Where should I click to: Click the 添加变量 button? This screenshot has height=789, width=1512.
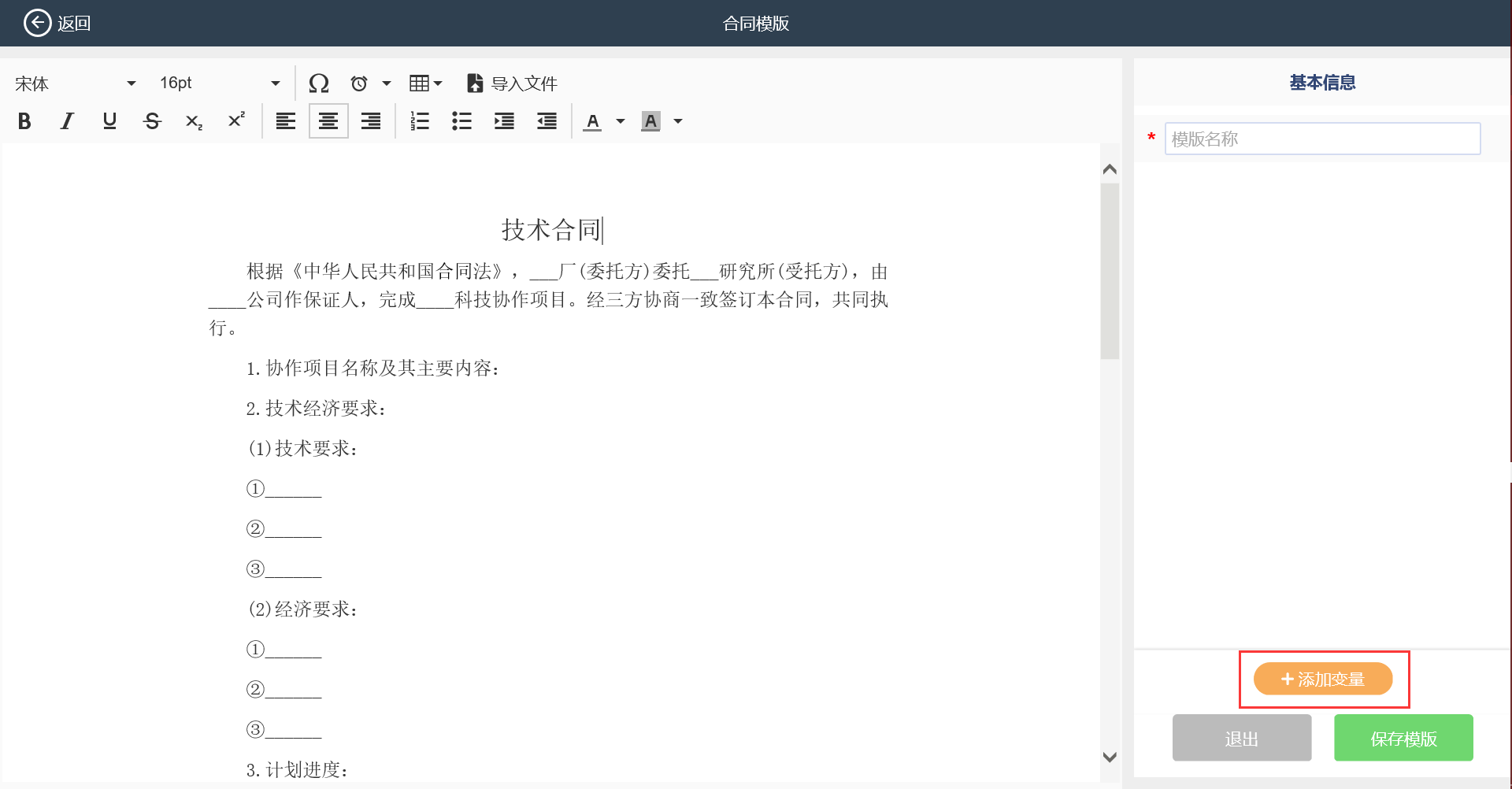(x=1323, y=679)
